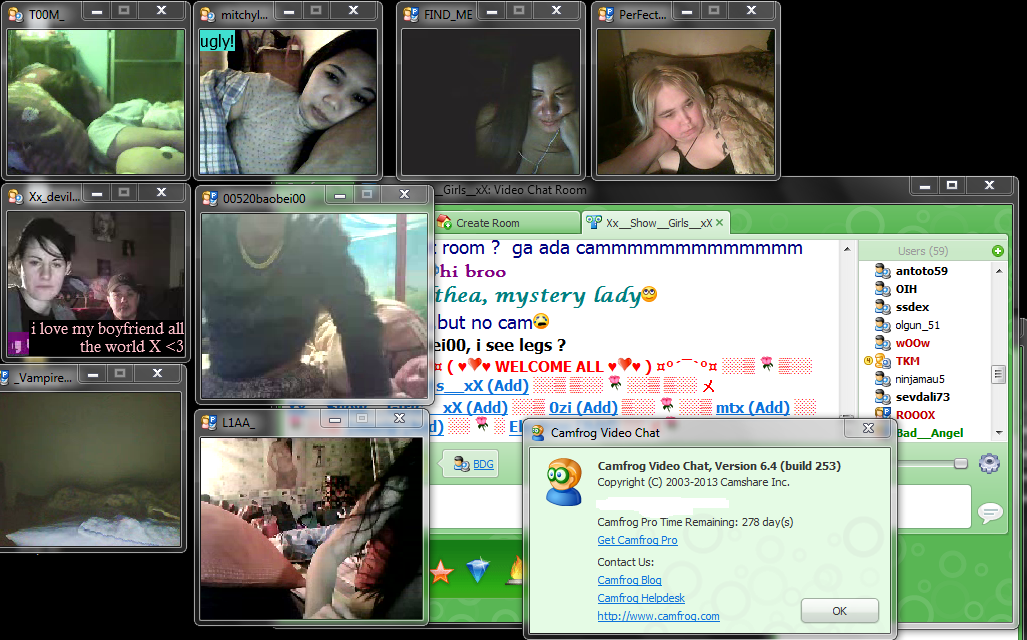Click the 00520baobei00 window title icon
The width and height of the screenshot is (1027, 640).
[210, 198]
